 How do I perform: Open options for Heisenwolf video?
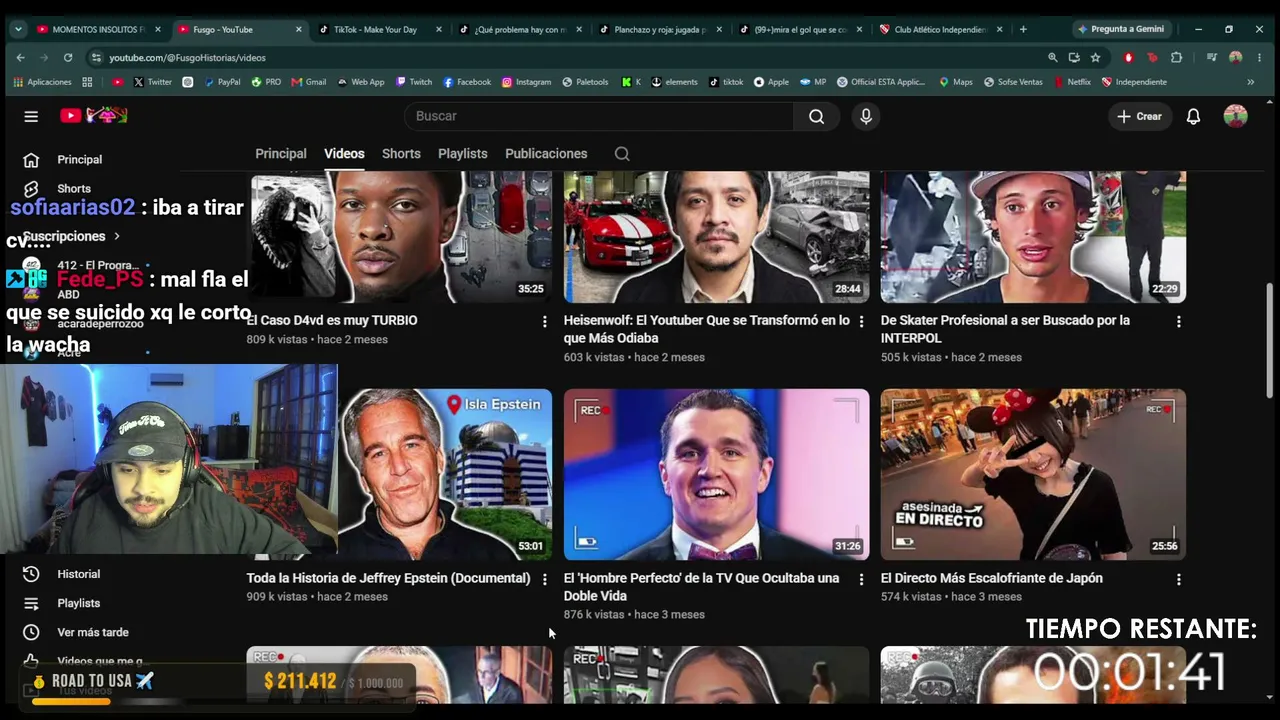click(x=861, y=321)
